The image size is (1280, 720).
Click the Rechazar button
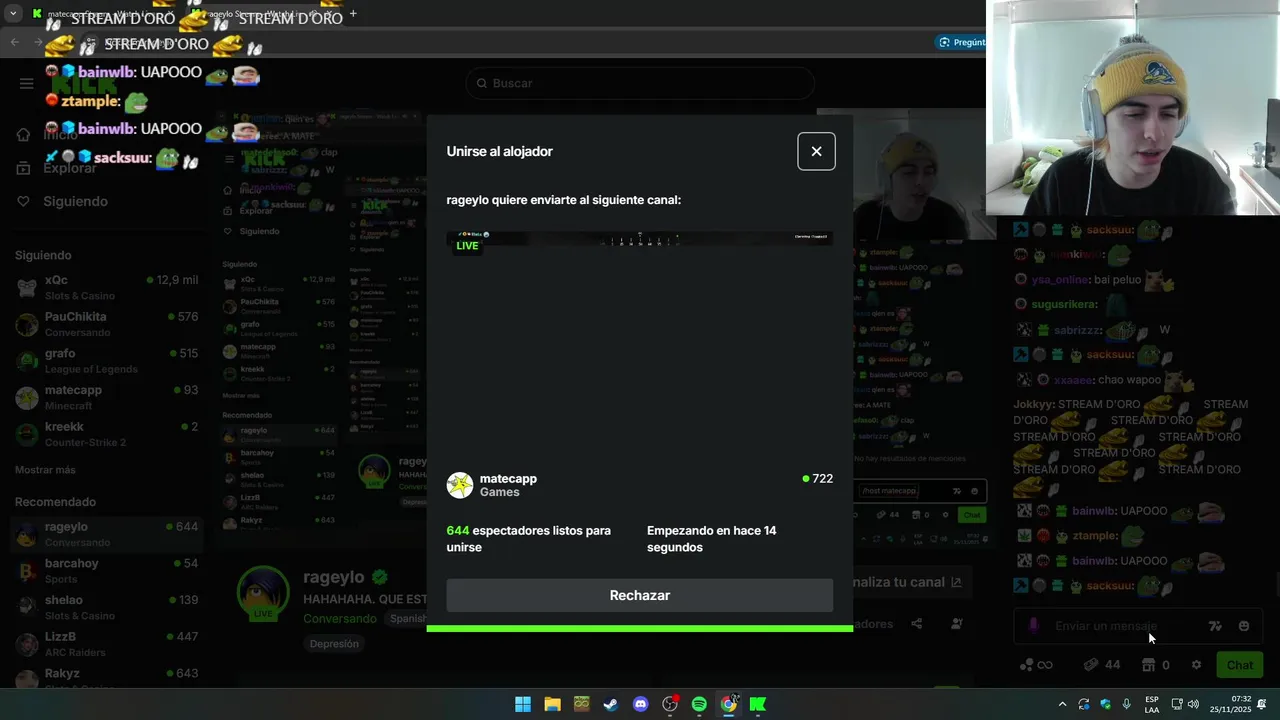(639, 595)
